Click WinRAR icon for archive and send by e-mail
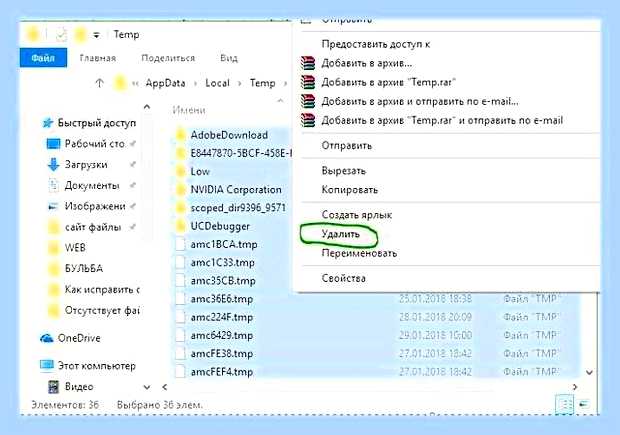620x435 pixels. [x=308, y=101]
